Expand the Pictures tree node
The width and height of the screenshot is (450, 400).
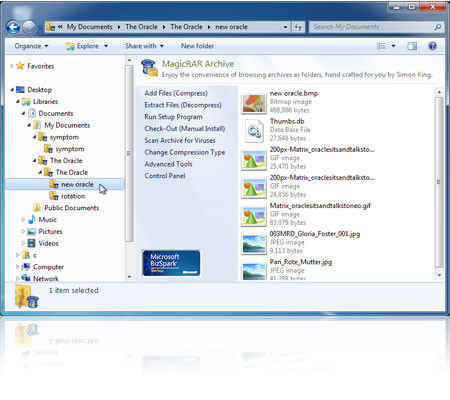point(23,231)
